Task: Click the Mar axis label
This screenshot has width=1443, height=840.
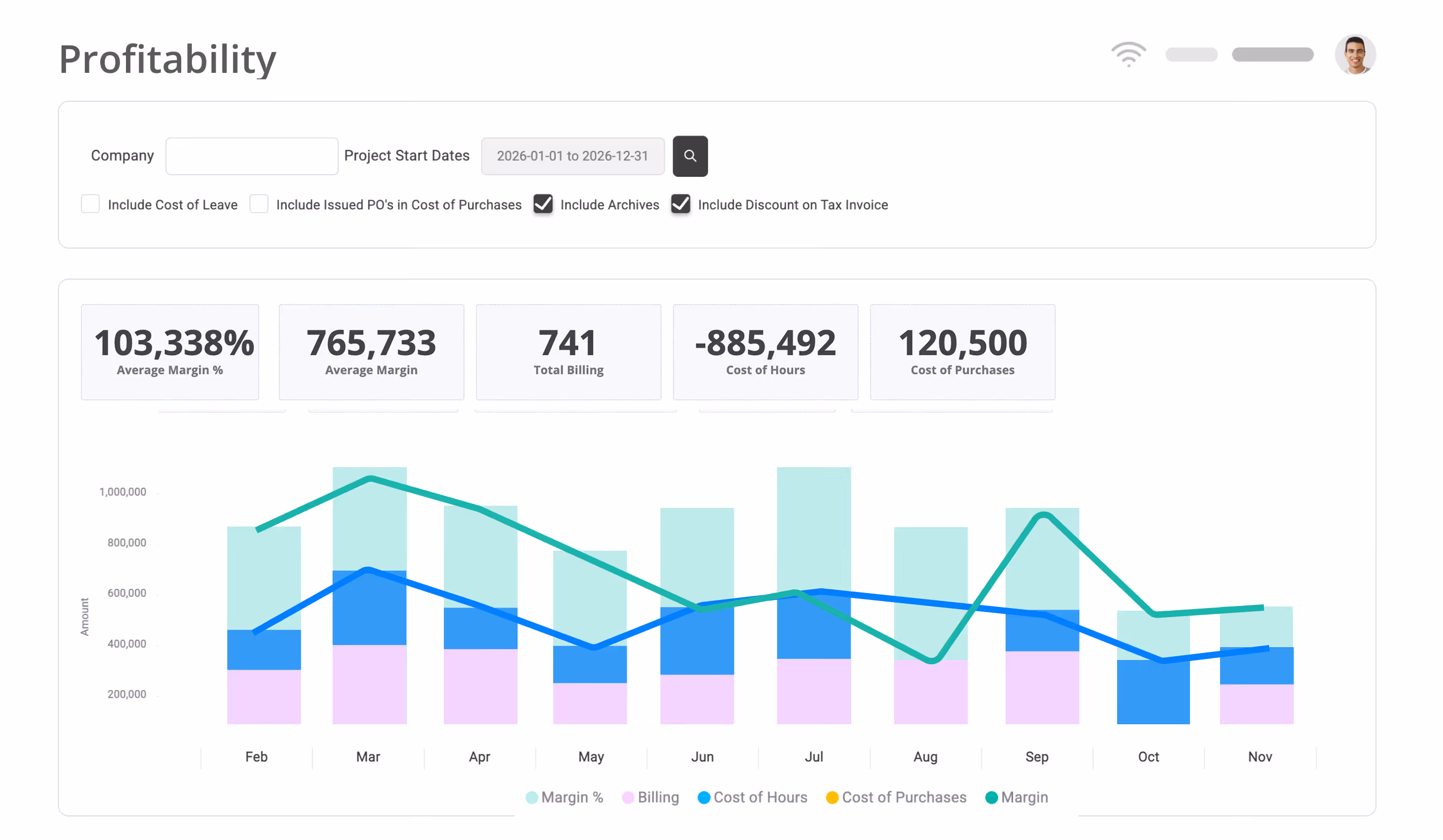Action: 368,756
